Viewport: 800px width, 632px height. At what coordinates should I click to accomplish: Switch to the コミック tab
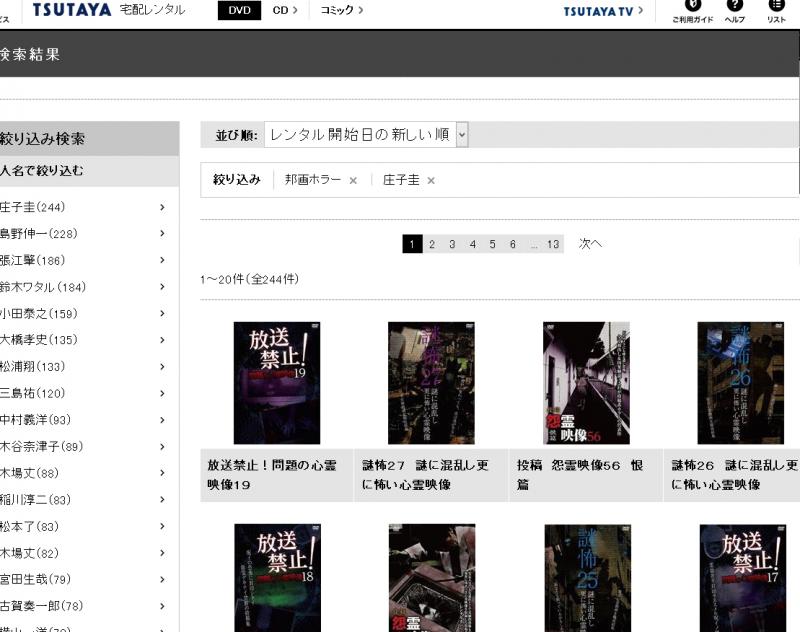pyautogui.click(x=341, y=10)
